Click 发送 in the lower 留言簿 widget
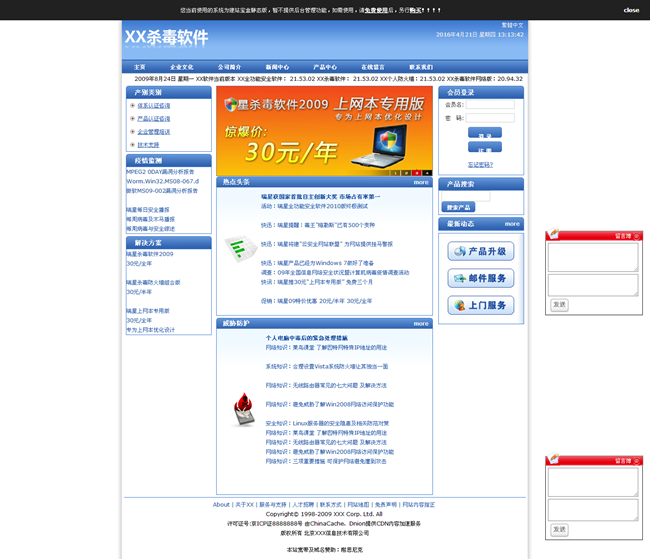650x559 pixels. [x=559, y=529]
